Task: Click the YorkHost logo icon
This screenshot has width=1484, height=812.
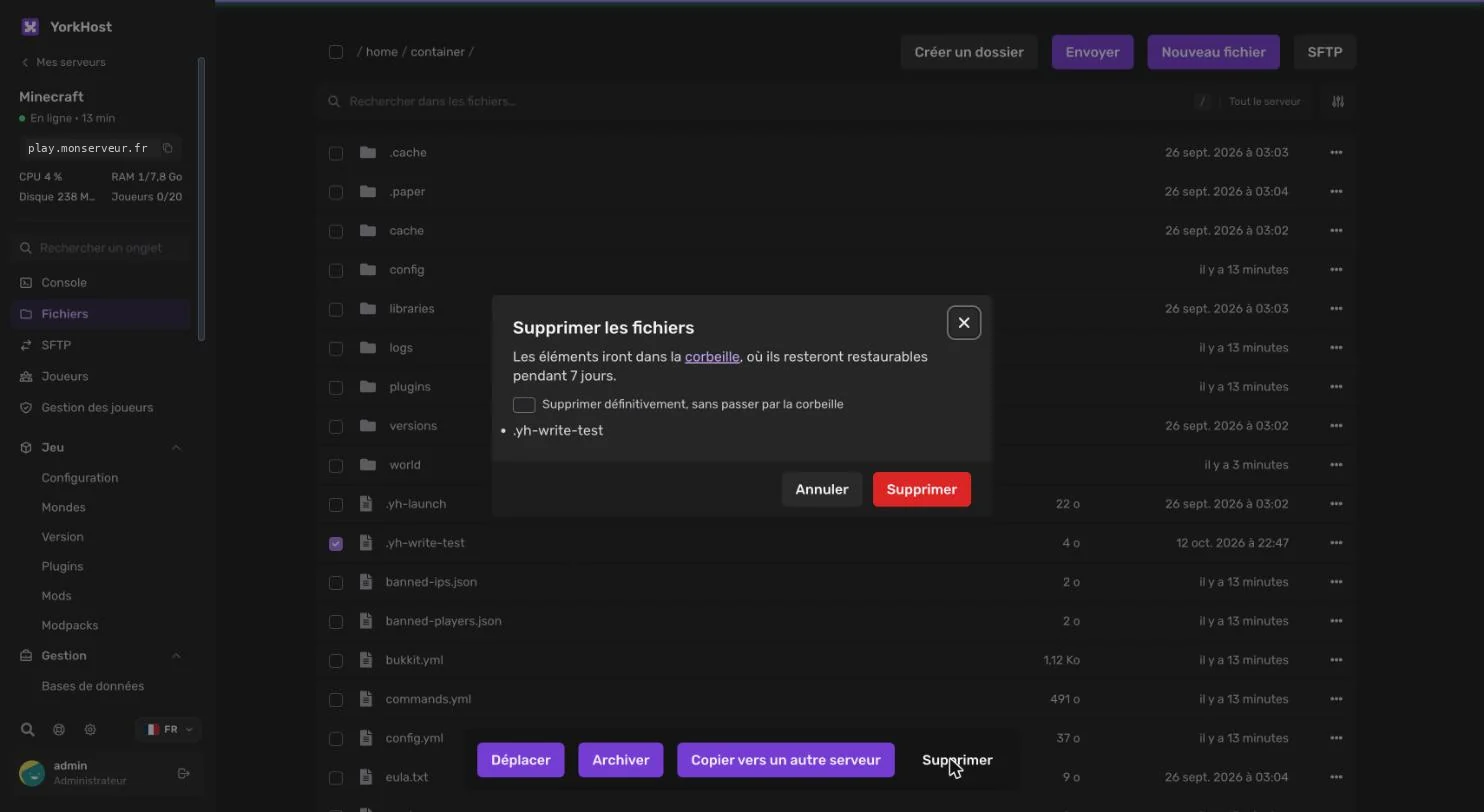Action: pyautogui.click(x=30, y=27)
